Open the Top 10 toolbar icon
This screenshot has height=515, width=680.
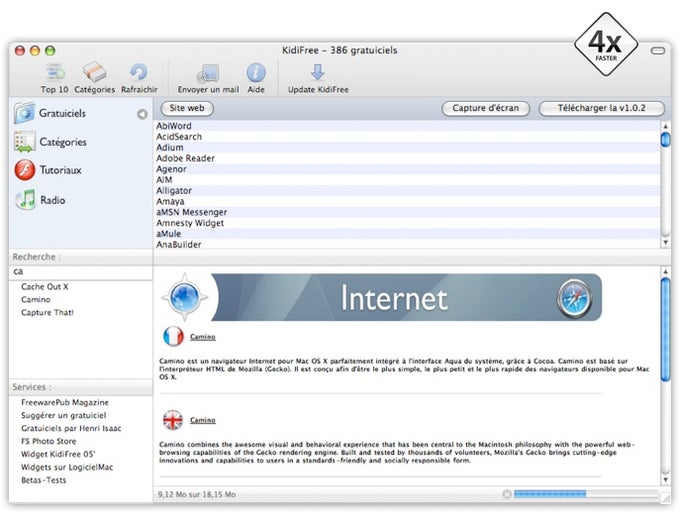click(55, 72)
